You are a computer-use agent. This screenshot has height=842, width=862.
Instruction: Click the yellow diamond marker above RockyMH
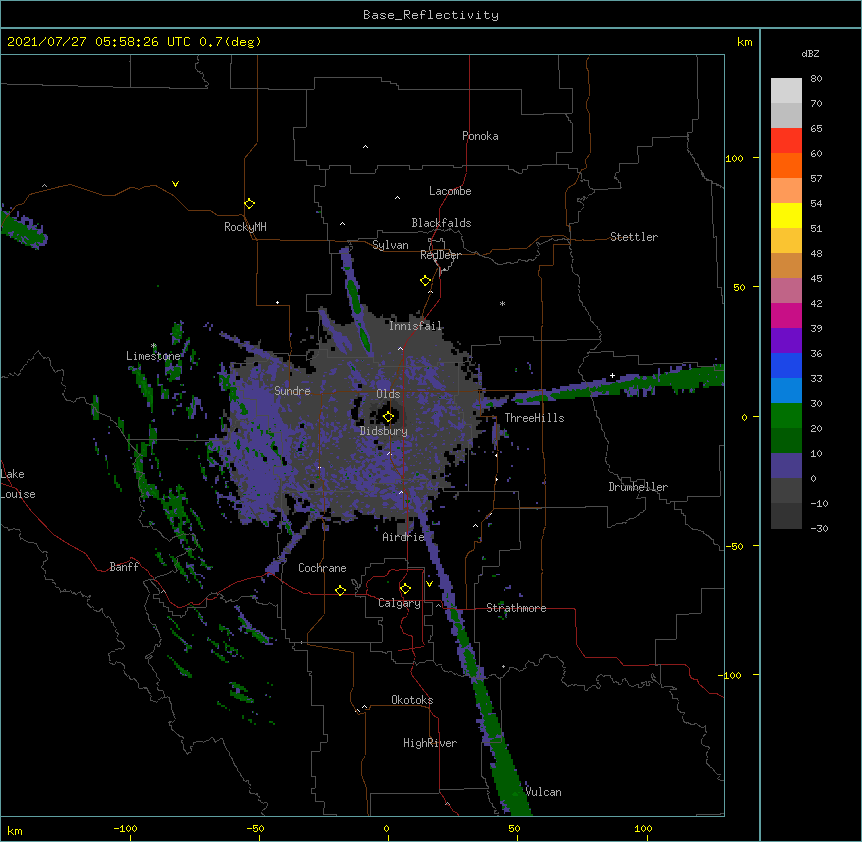pos(250,204)
